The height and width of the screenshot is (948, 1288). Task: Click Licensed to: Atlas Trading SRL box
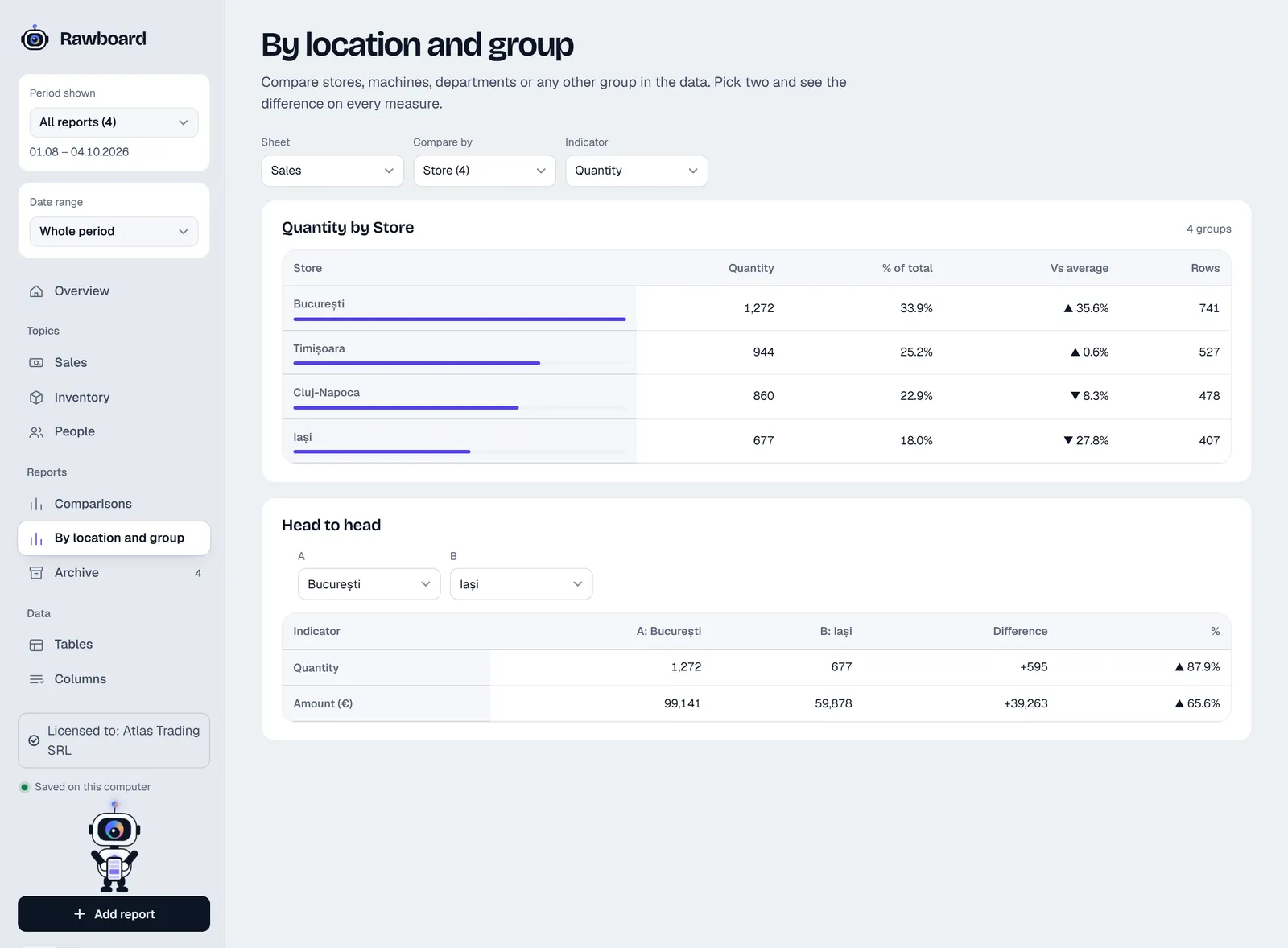[114, 740]
